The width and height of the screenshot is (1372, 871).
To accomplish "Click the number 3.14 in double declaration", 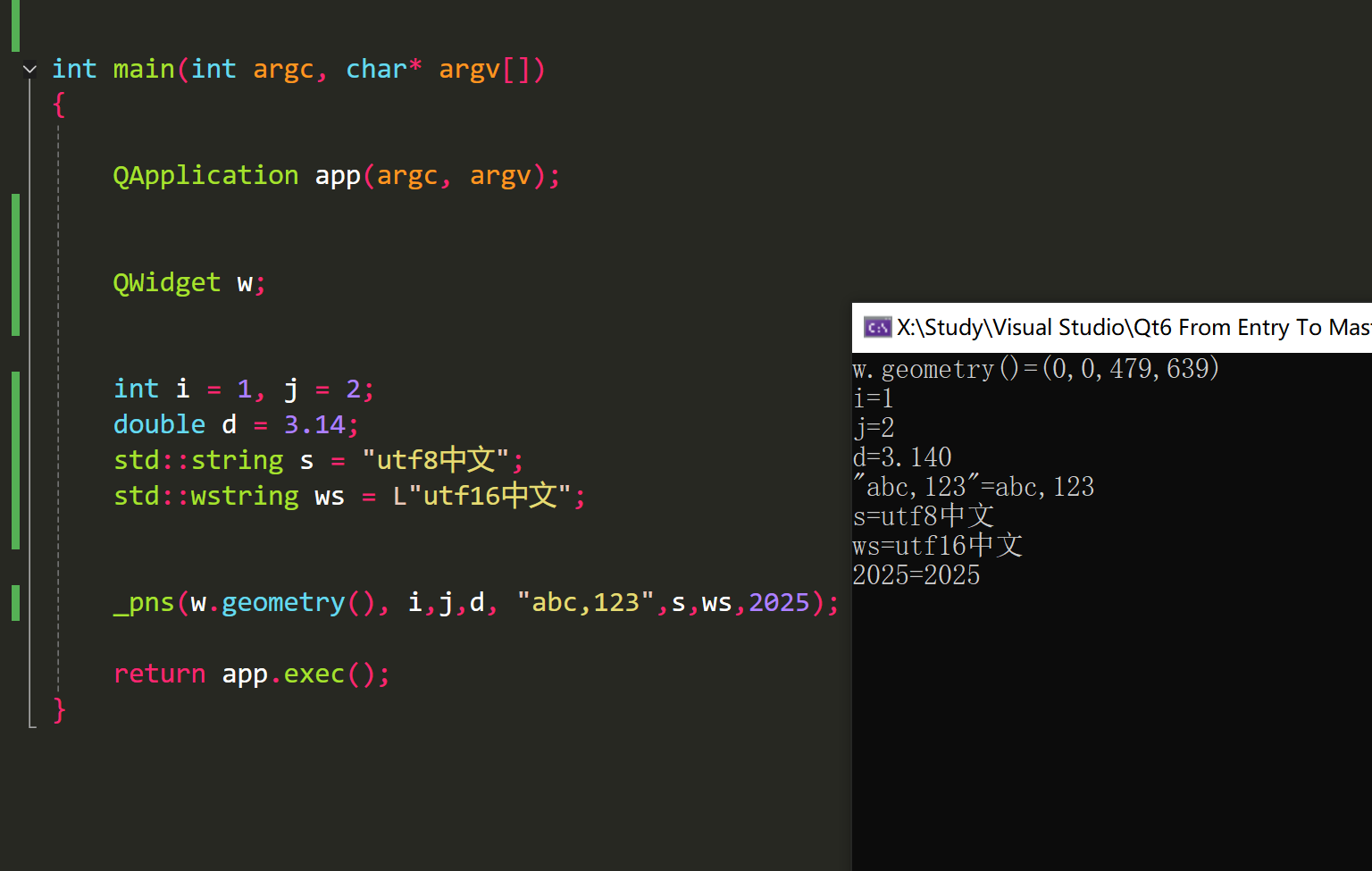I will click(314, 423).
